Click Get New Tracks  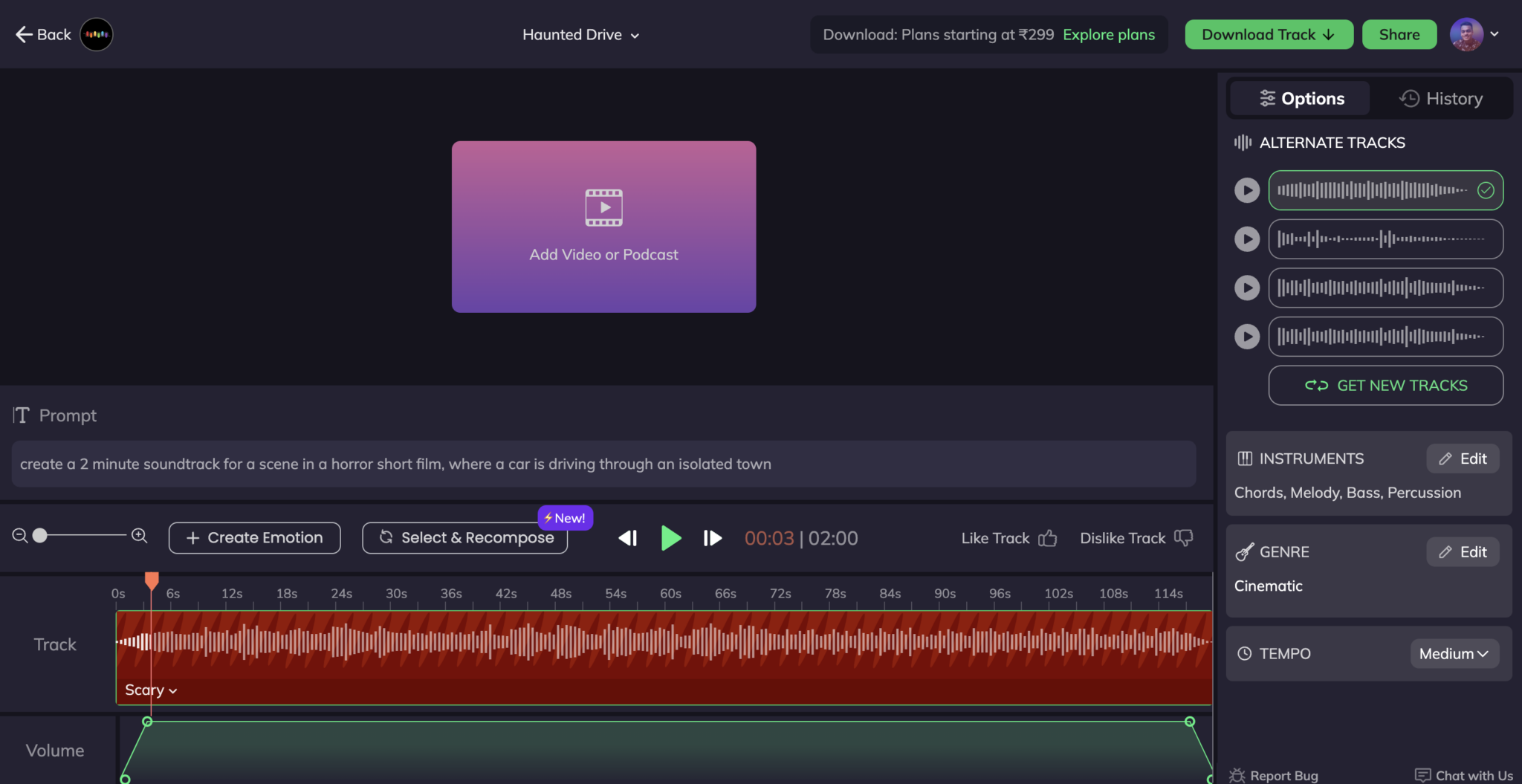coord(1385,385)
